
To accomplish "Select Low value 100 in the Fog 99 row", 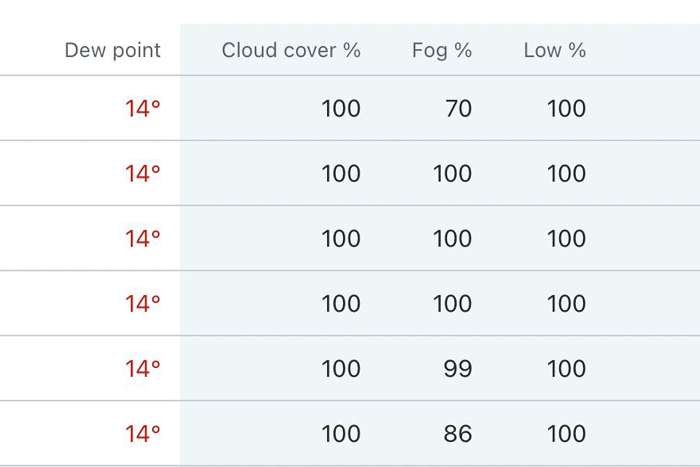I will [566, 369].
